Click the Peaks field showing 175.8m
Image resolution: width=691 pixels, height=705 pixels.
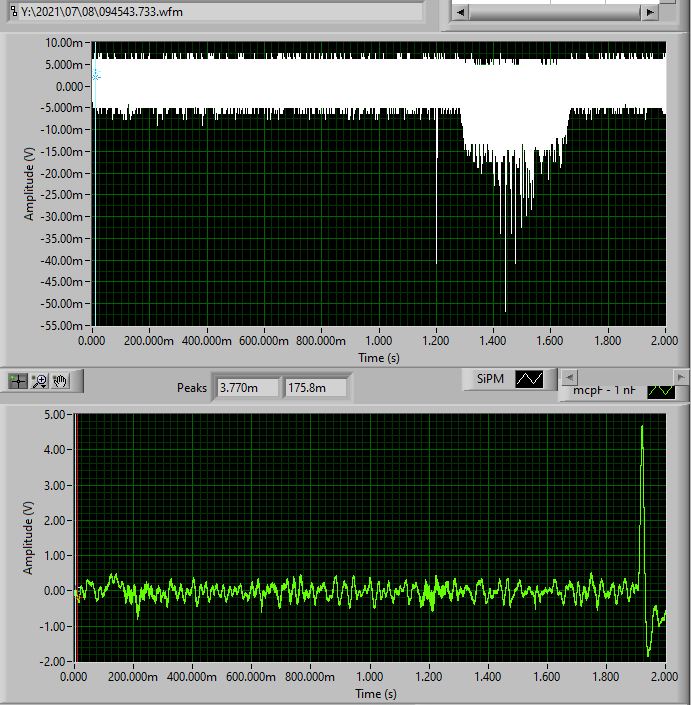(316, 388)
